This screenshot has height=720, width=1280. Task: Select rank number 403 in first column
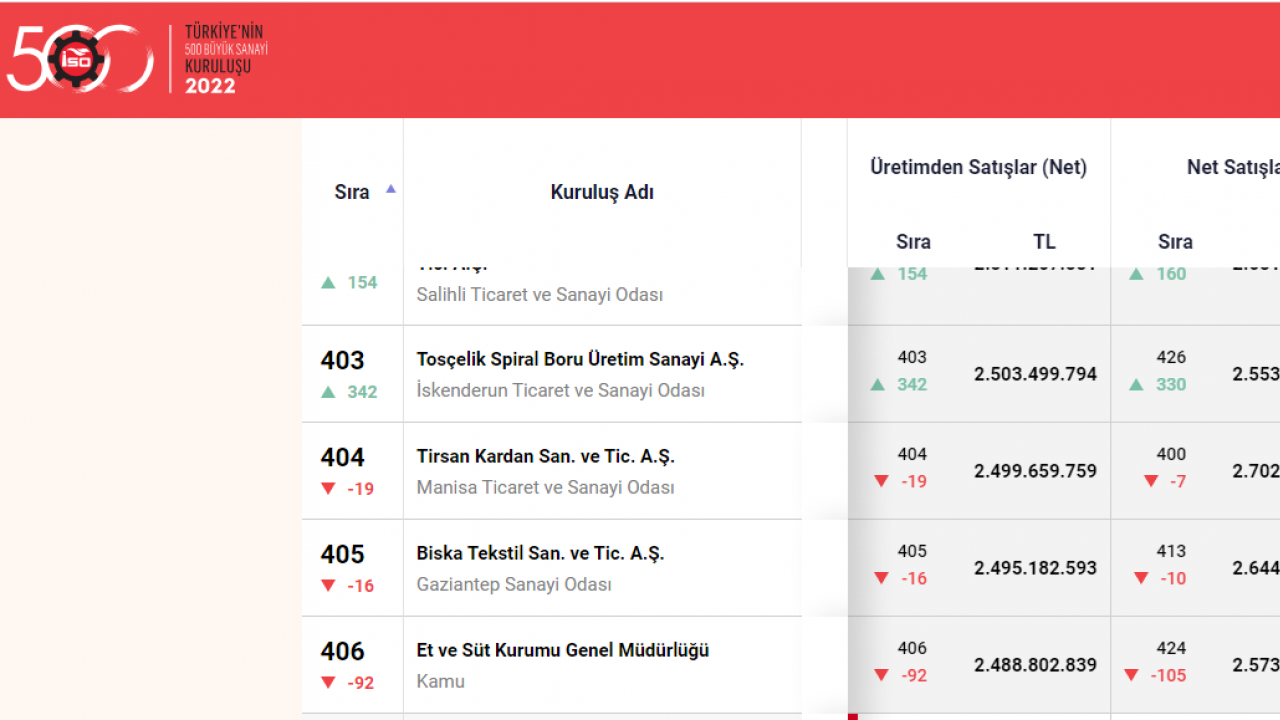(x=342, y=360)
